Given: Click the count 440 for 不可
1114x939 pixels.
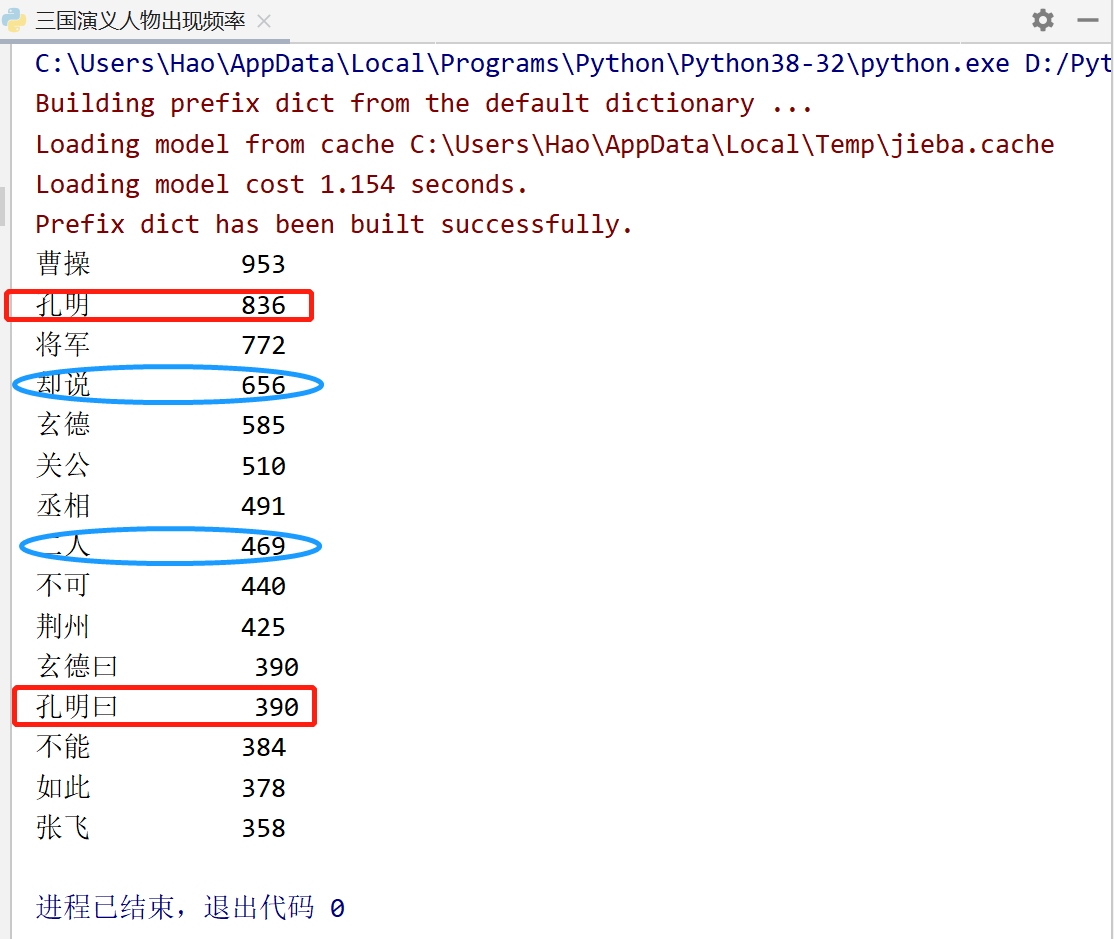Looking at the screenshot, I should (x=263, y=586).
